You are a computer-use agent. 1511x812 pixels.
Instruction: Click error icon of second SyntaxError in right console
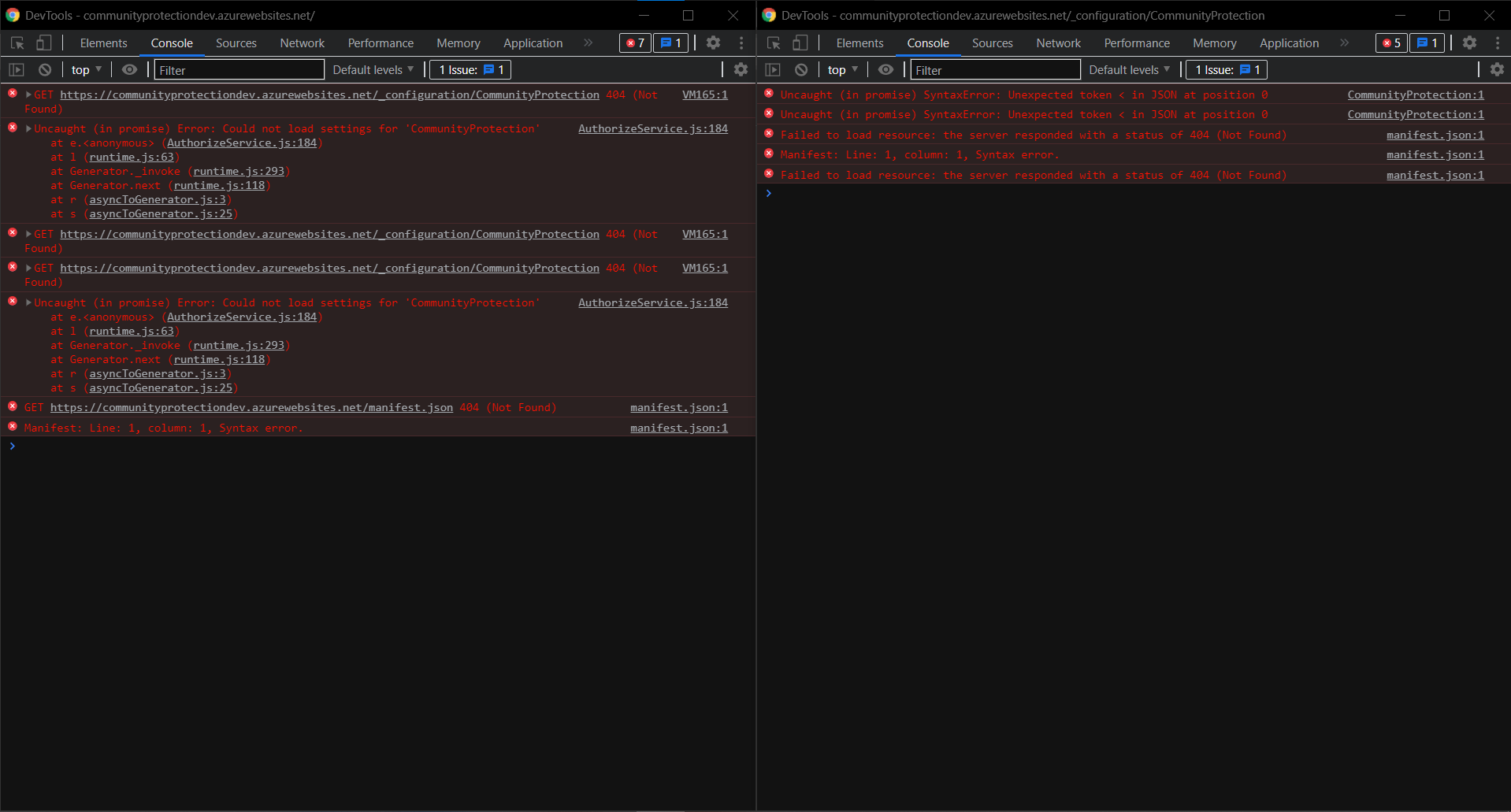[769, 113]
